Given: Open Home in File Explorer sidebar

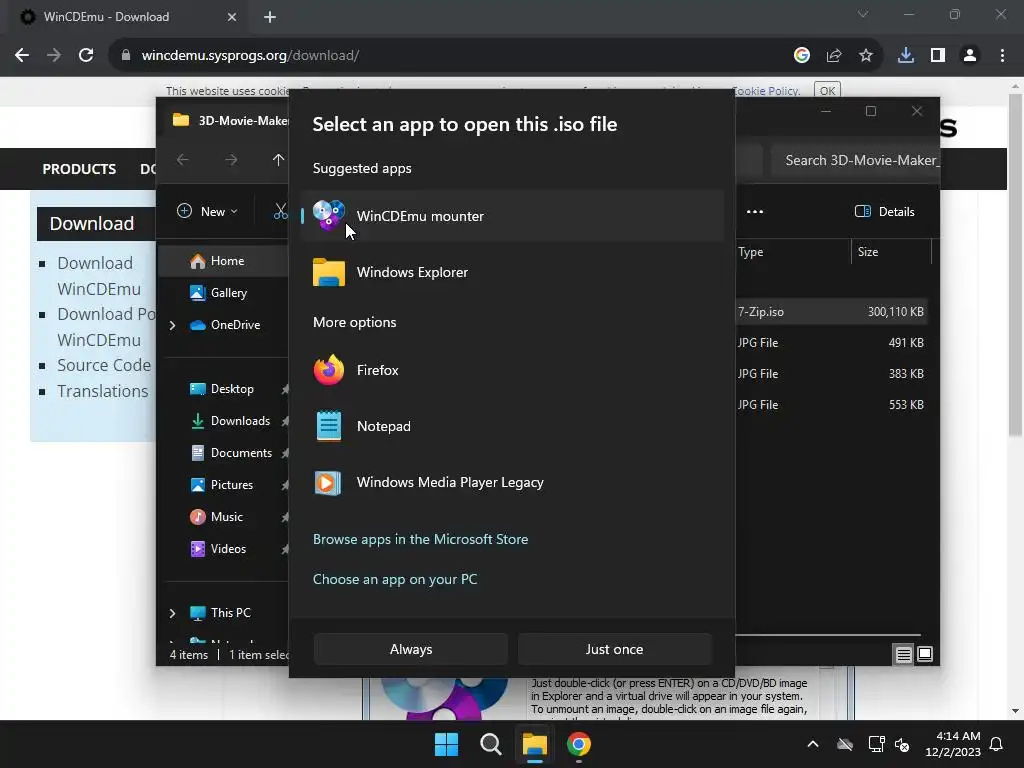Looking at the screenshot, I should [223, 261].
